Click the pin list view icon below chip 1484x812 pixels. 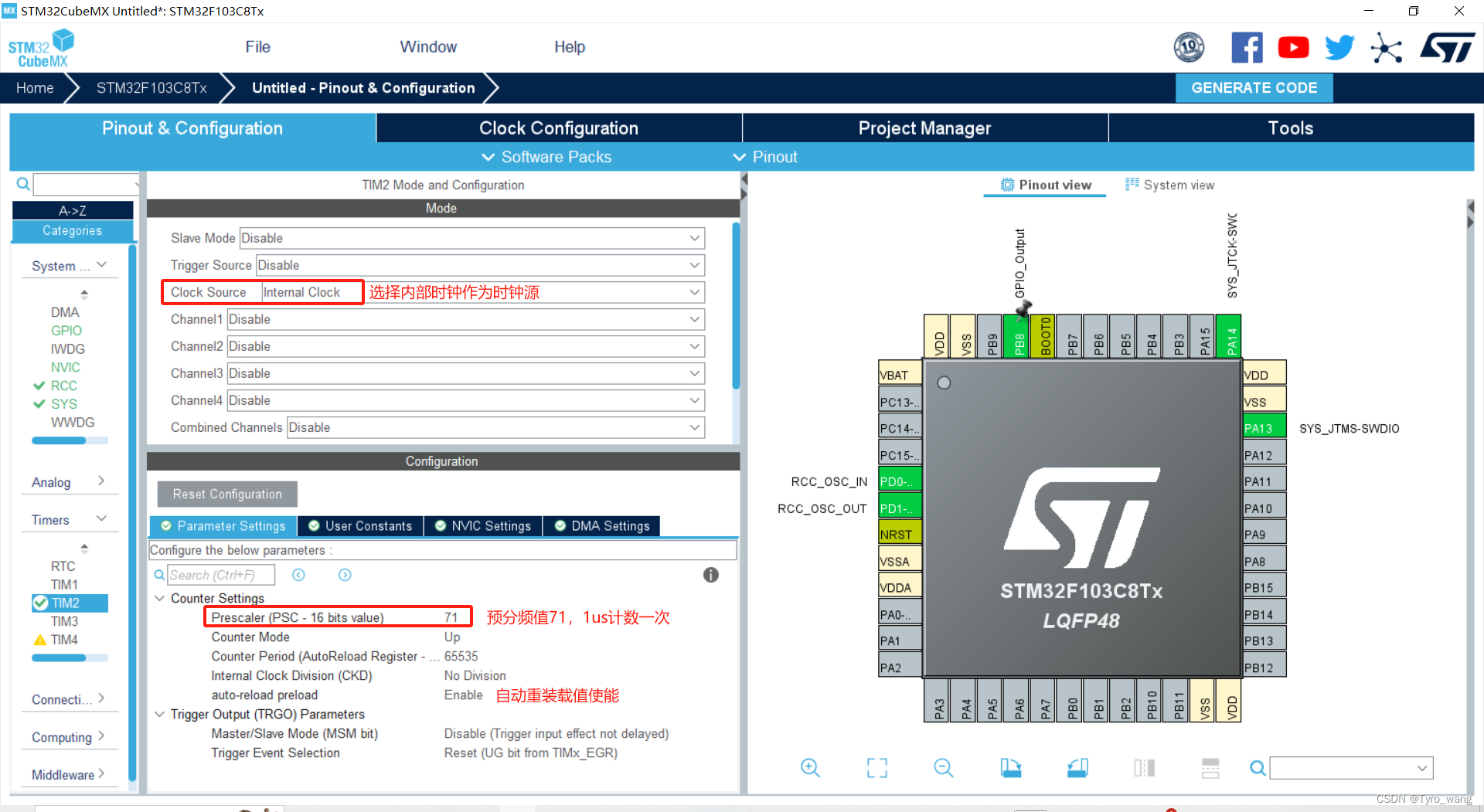click(1210, 767)
